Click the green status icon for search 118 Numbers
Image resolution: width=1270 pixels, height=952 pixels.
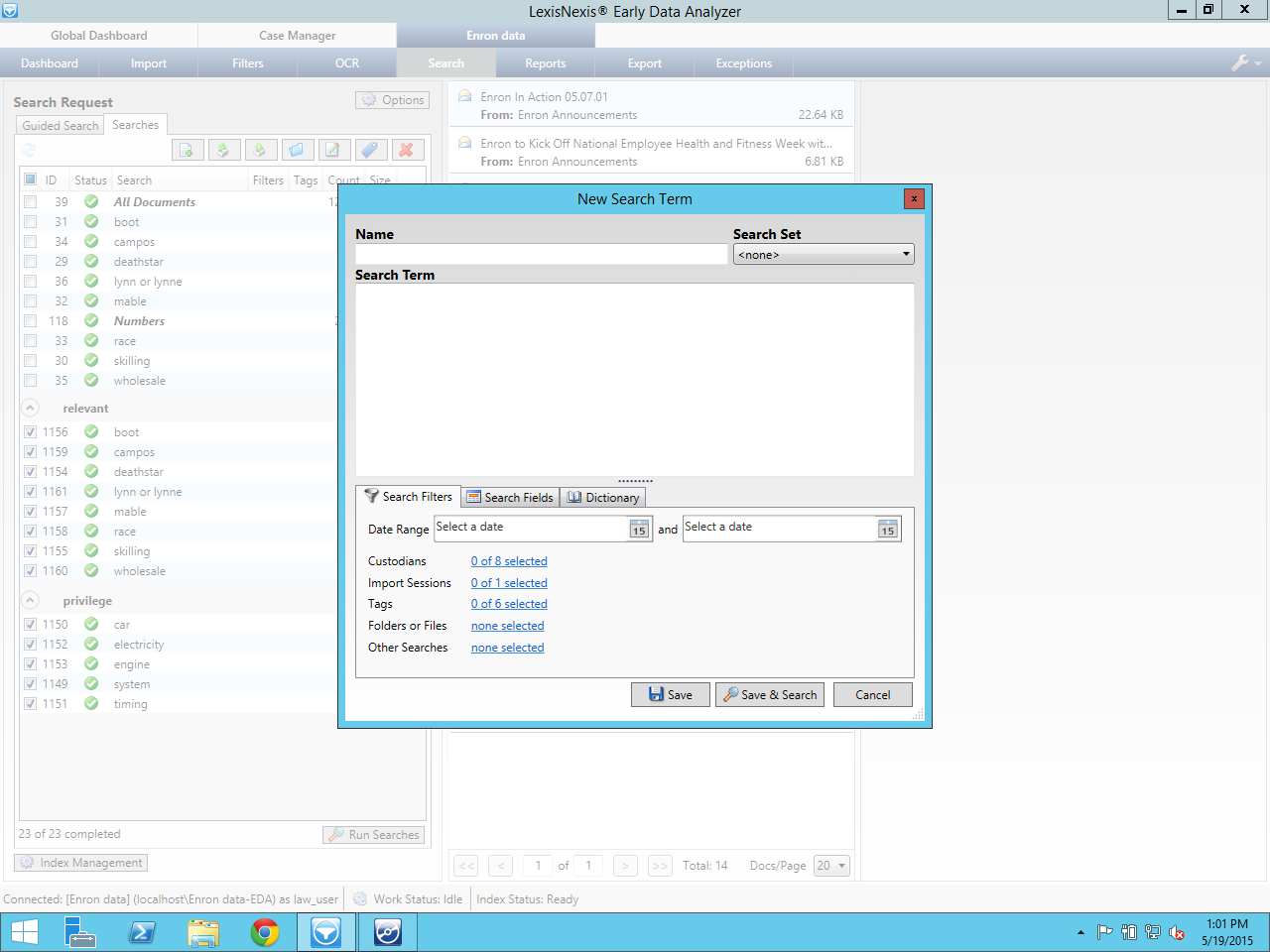(91, 321)
